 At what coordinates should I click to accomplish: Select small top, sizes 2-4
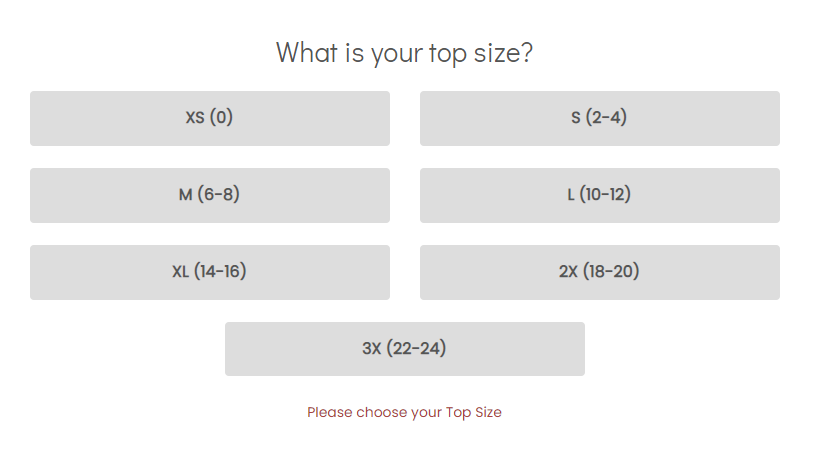599,118
